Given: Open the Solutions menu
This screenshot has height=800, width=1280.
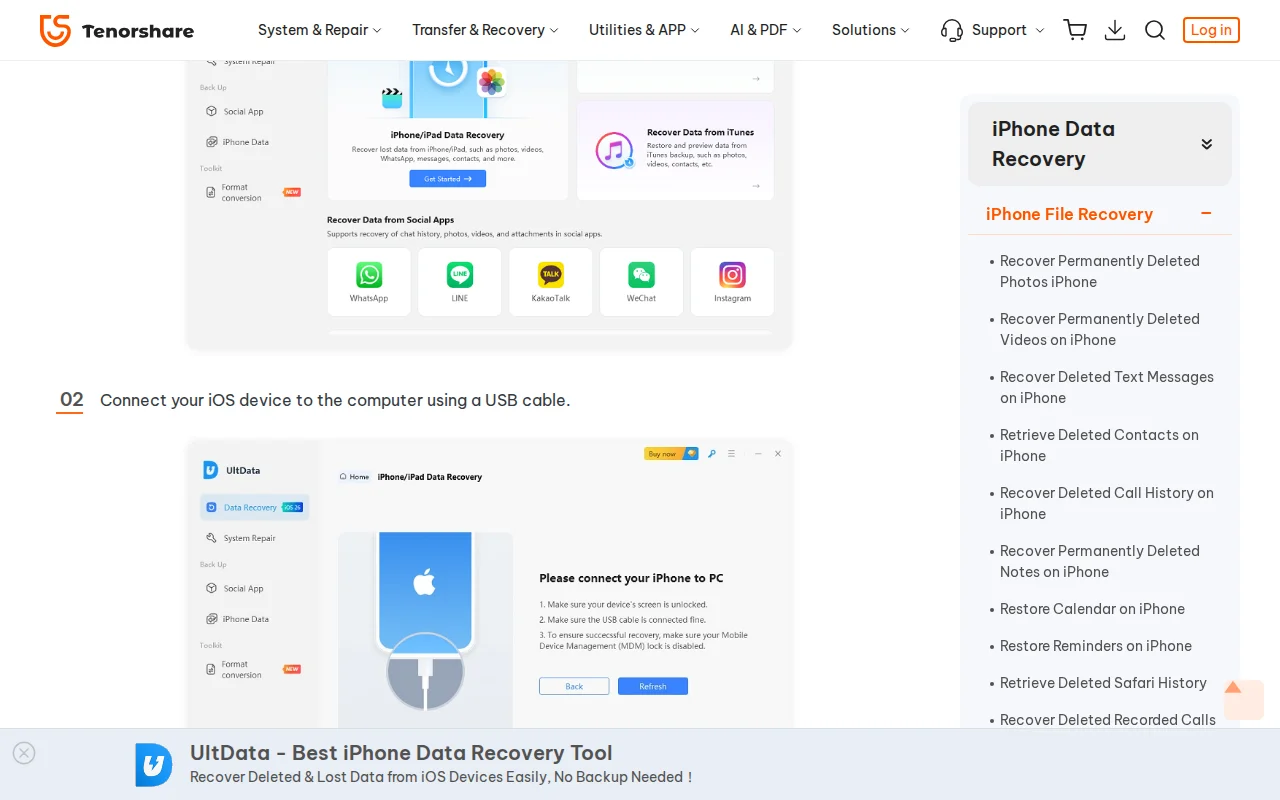Looking at the screenshot, I should (x=870, y=30).
